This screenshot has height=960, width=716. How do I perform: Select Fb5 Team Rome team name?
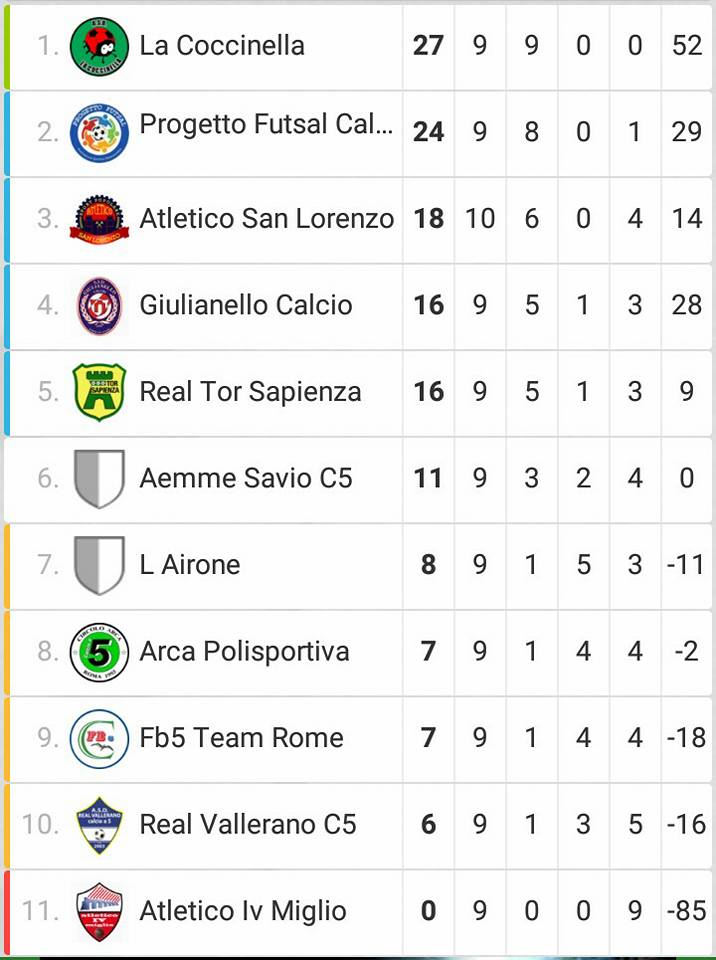[241, 738]
